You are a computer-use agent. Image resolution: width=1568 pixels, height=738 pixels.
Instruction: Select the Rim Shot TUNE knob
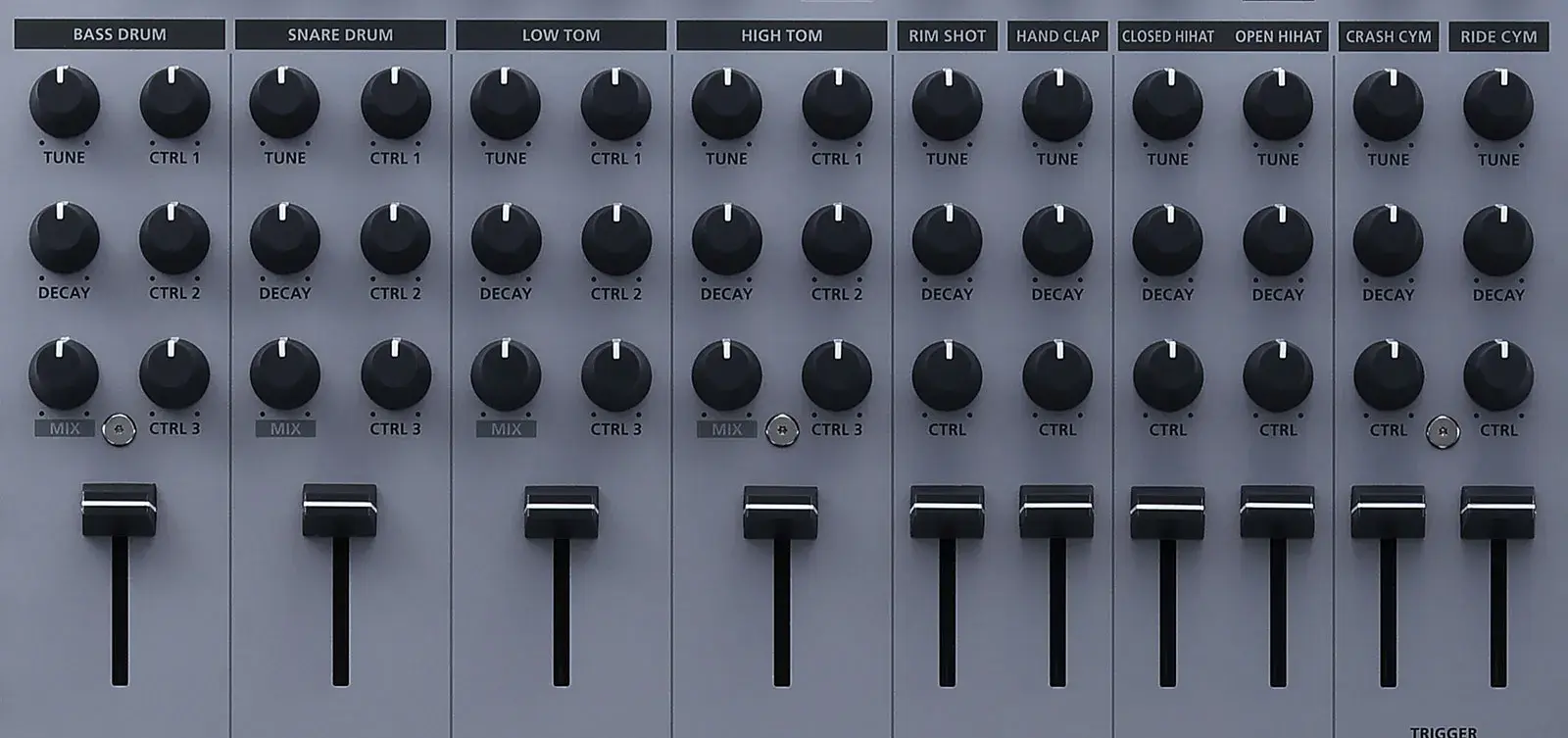(947, 104)
